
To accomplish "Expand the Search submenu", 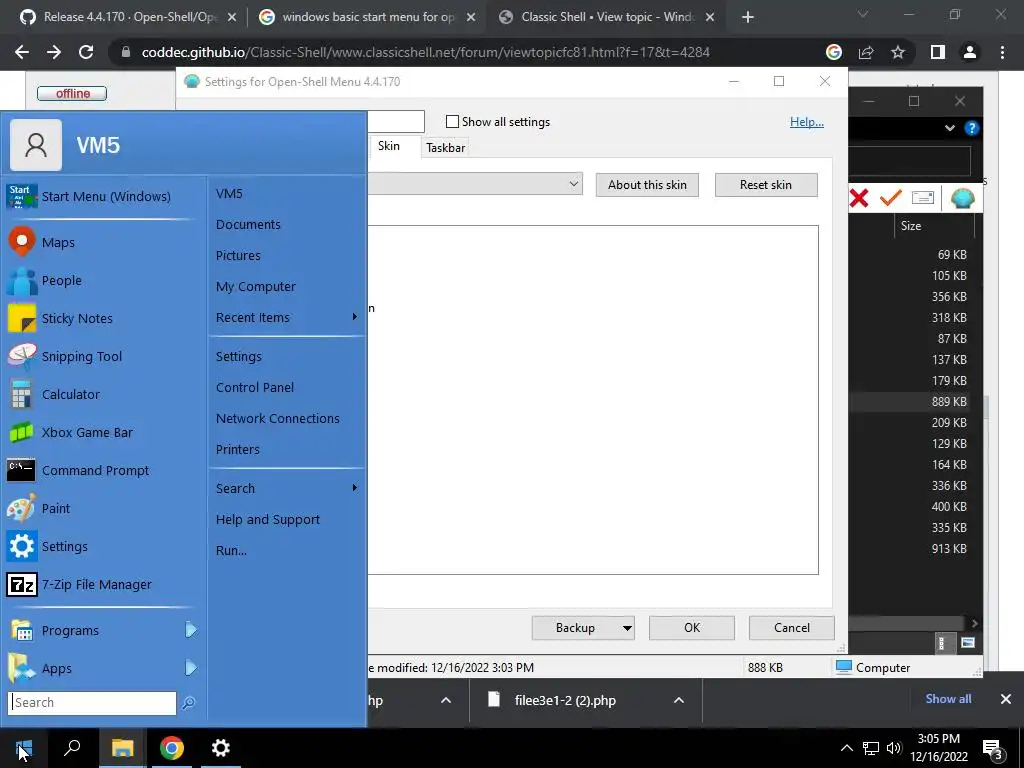I will [x=355, y=488].
